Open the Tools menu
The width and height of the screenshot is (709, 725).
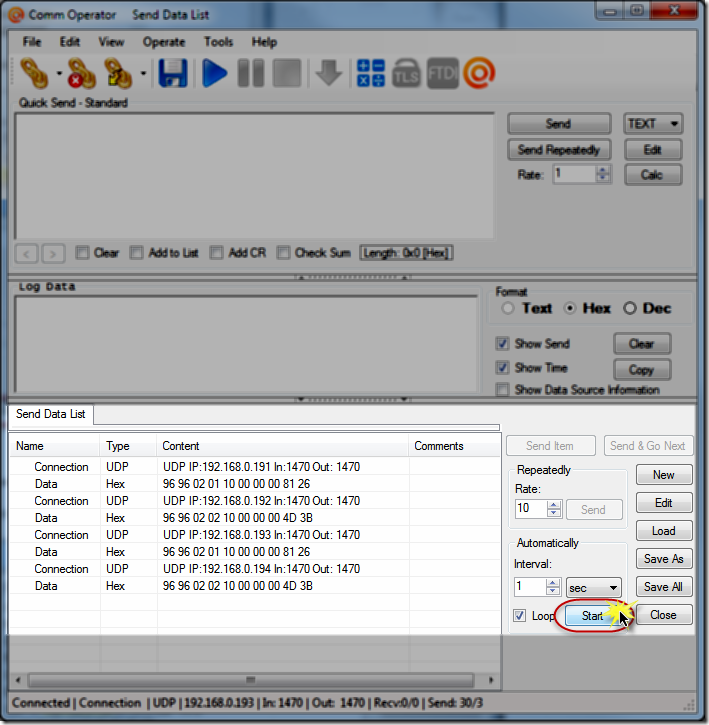tap(218, 42)
